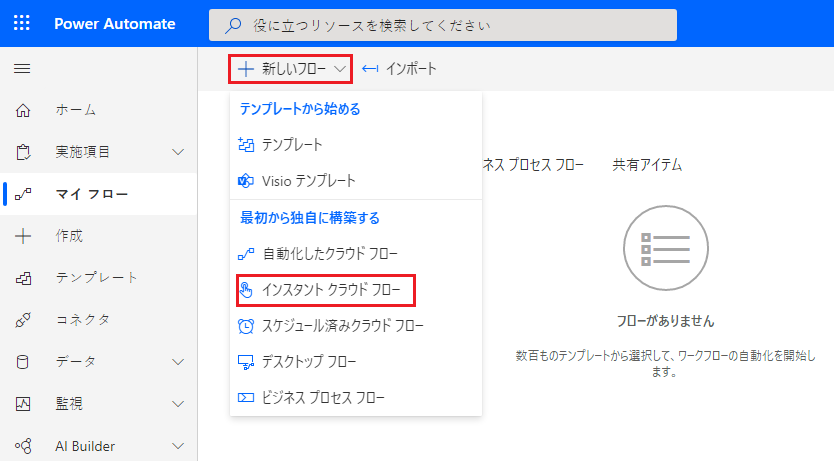Toggle the 新しいフロー dropdown arrow
This screenshot has width=834, height=461.
tap(340, 69)
